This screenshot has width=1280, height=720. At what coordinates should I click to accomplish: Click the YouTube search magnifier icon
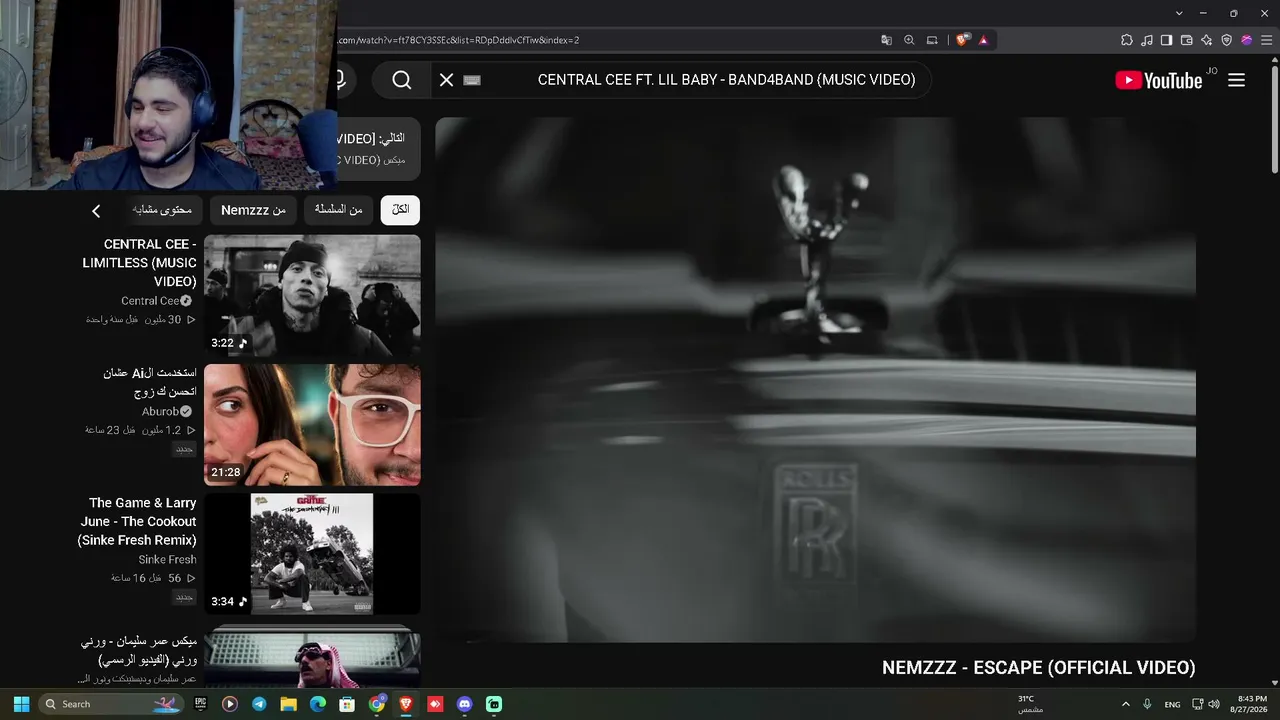[402, 80]
